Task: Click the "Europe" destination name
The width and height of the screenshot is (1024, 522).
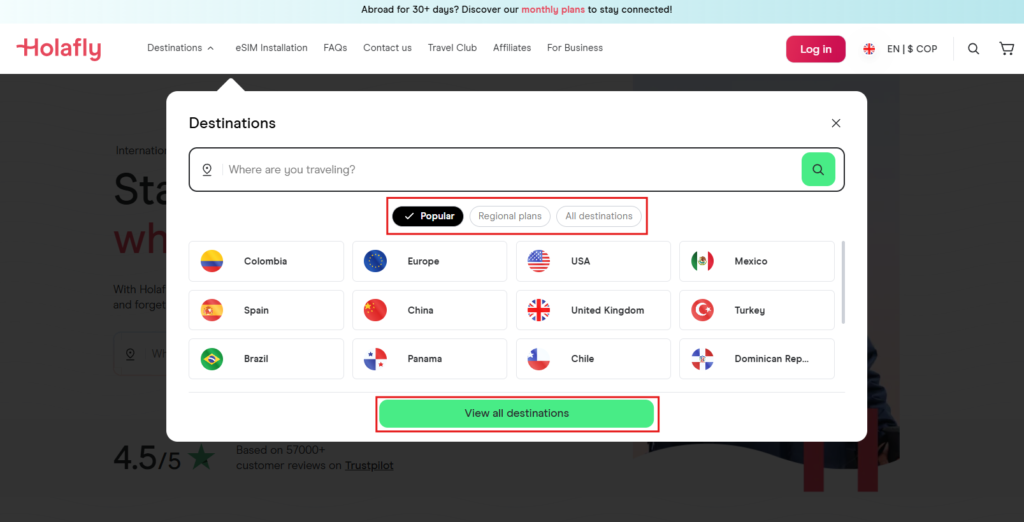Action: (423, 261)
